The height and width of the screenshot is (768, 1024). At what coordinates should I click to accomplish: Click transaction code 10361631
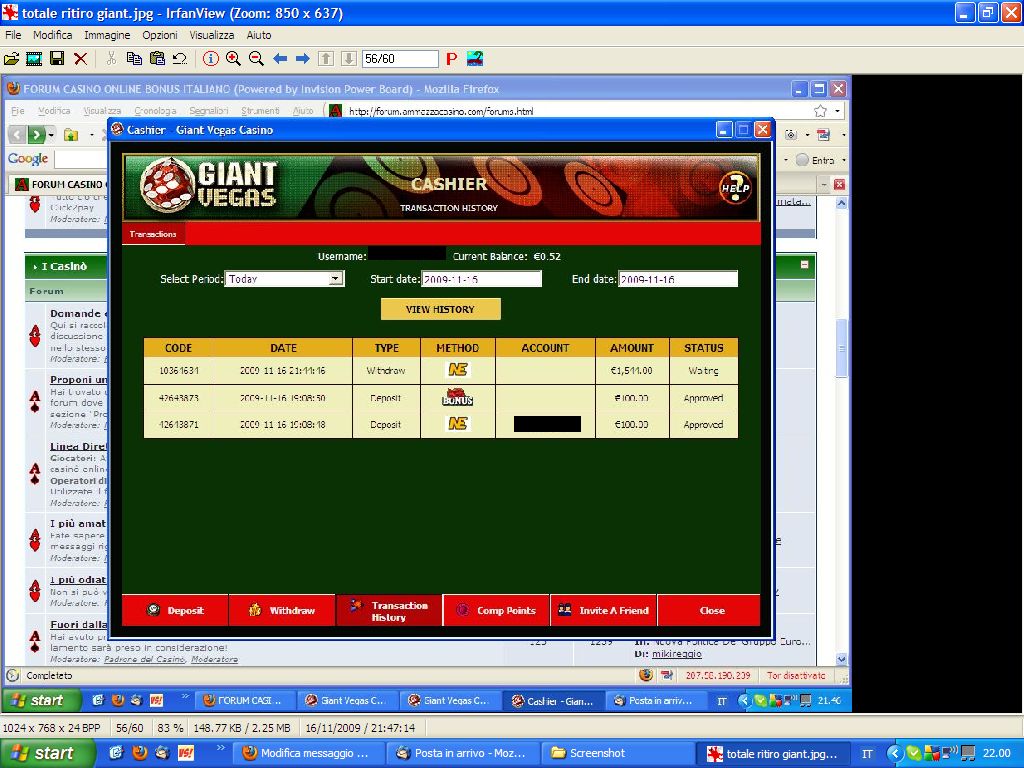[x=178, y=370]
